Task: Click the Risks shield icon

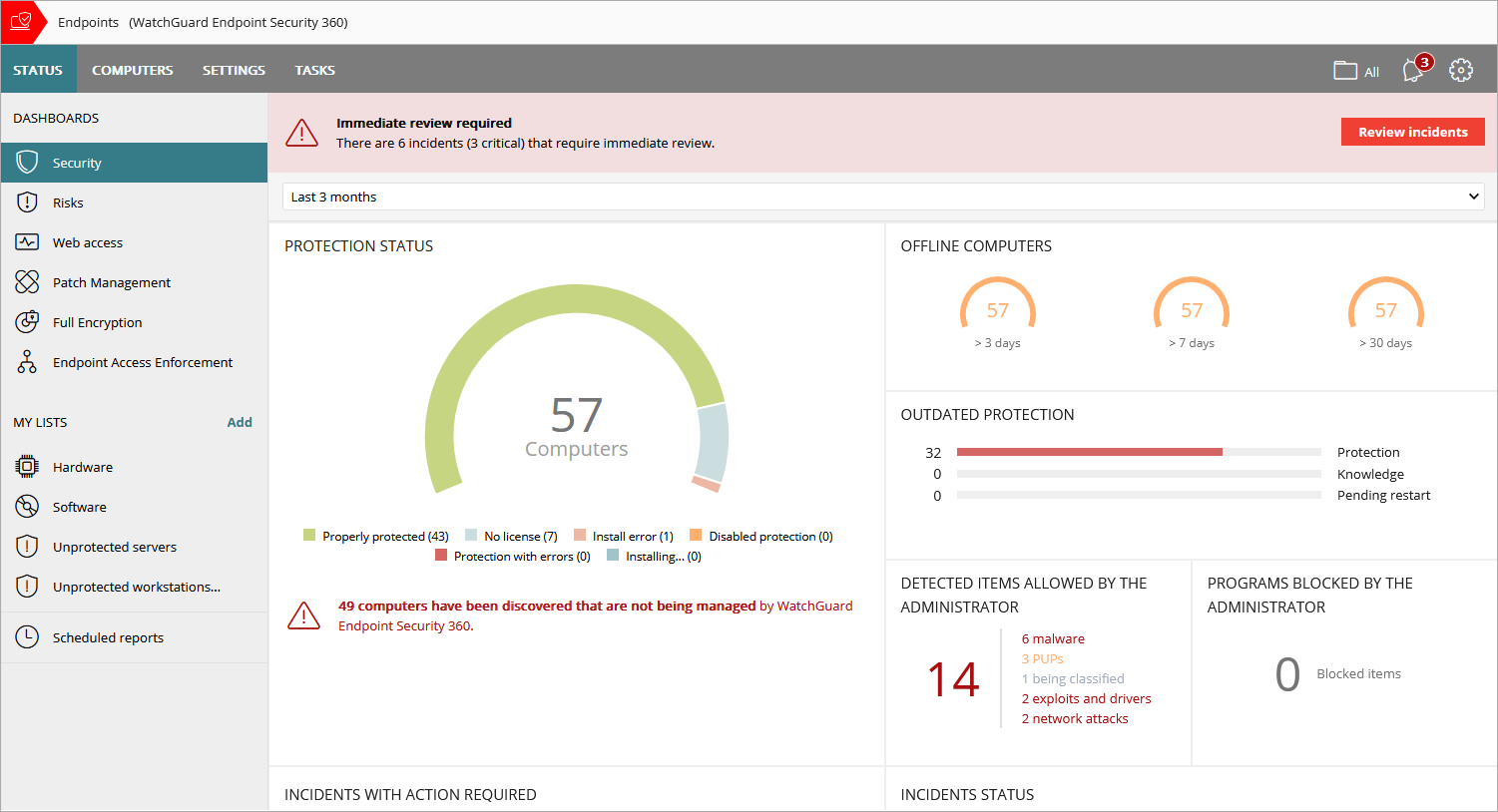Action: click(27, 203)
